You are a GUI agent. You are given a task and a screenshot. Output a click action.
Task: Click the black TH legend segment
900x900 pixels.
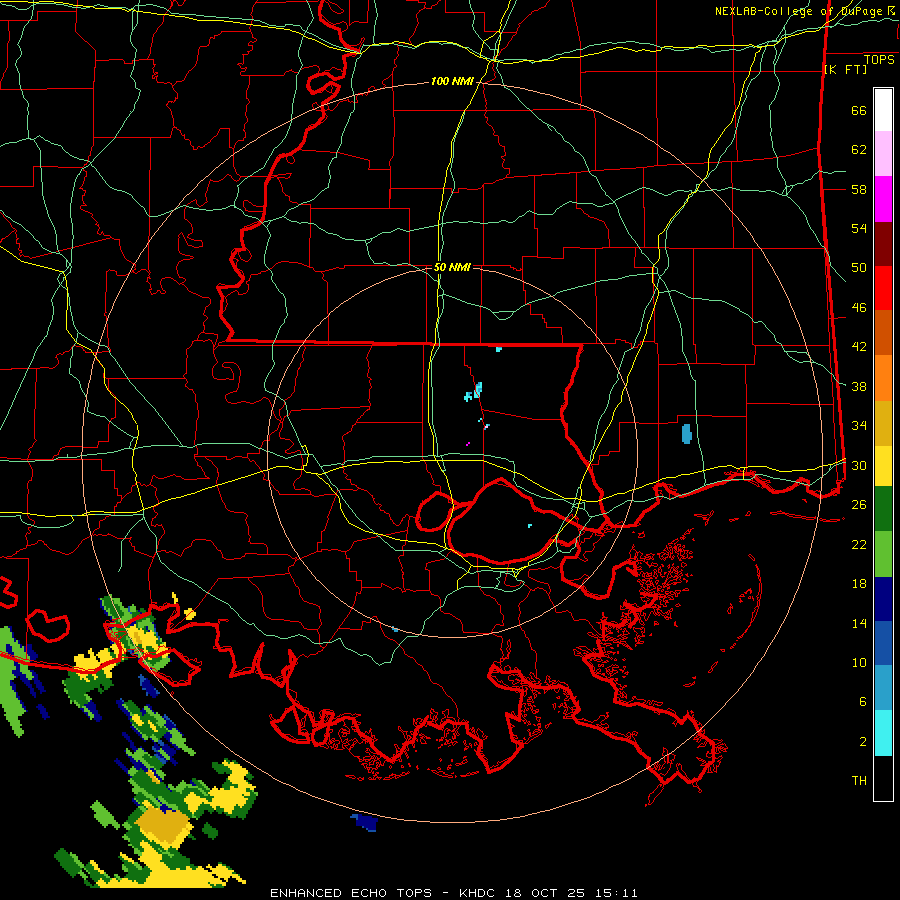pos(883,778)
